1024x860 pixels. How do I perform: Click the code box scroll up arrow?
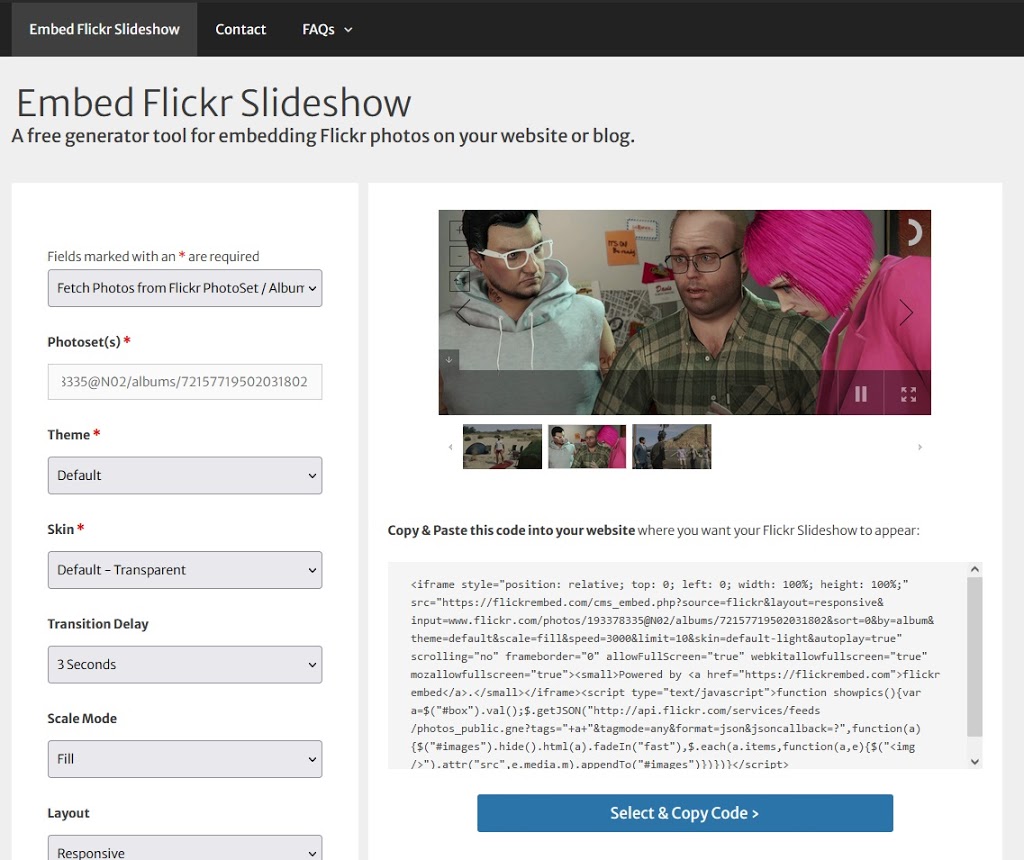(974, 569)
